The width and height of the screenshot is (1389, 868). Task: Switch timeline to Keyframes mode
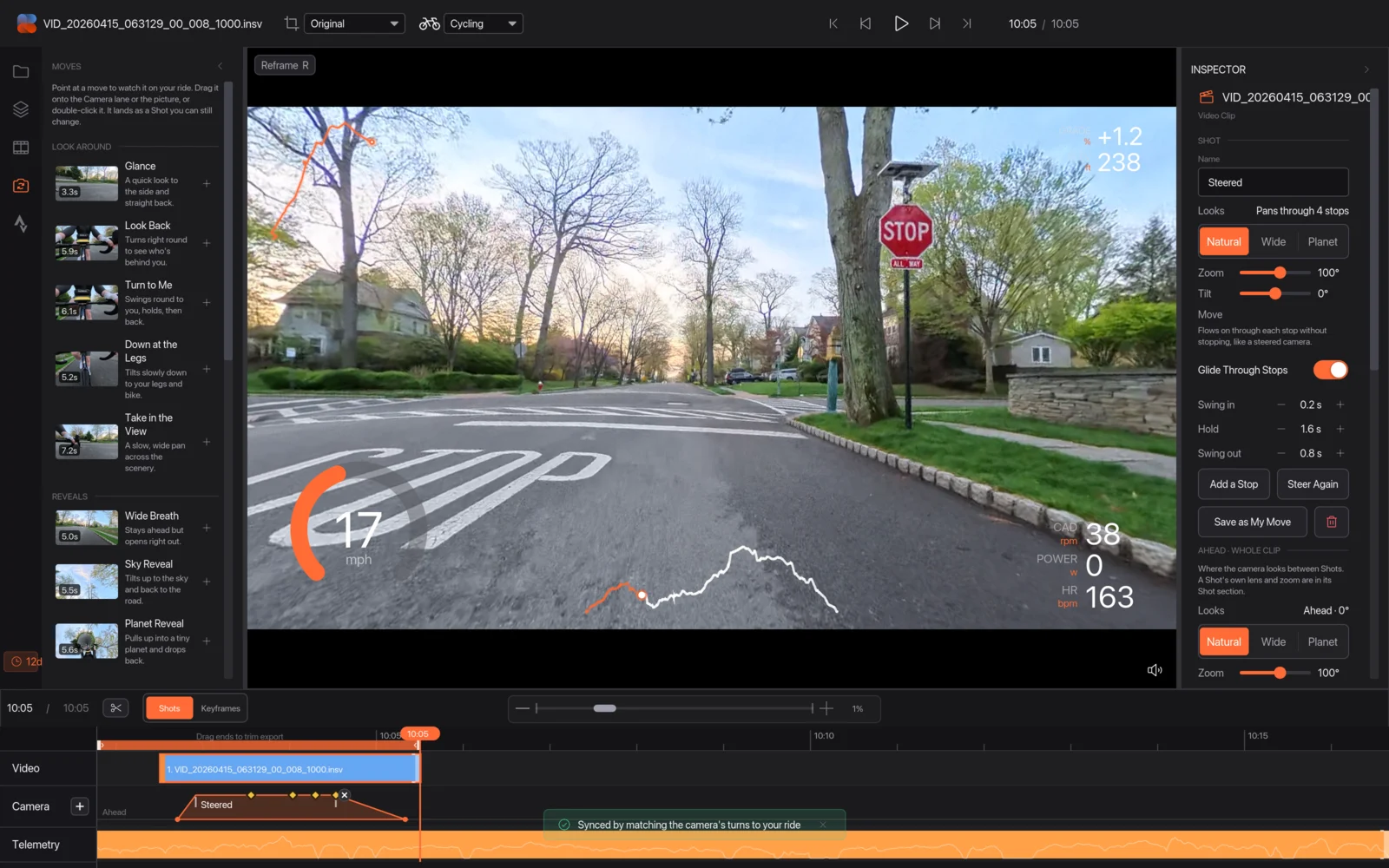tap(221, 708)
